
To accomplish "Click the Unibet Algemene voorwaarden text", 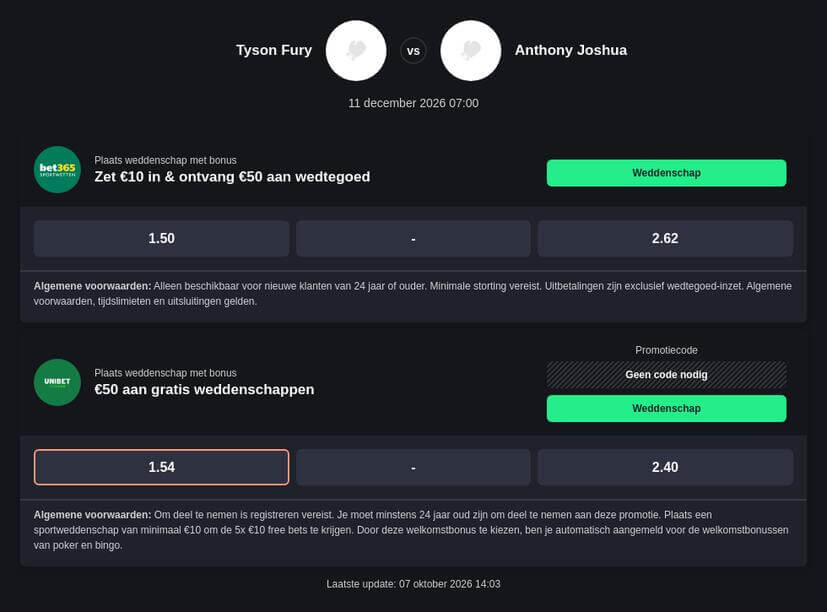I will click(411, 530).
